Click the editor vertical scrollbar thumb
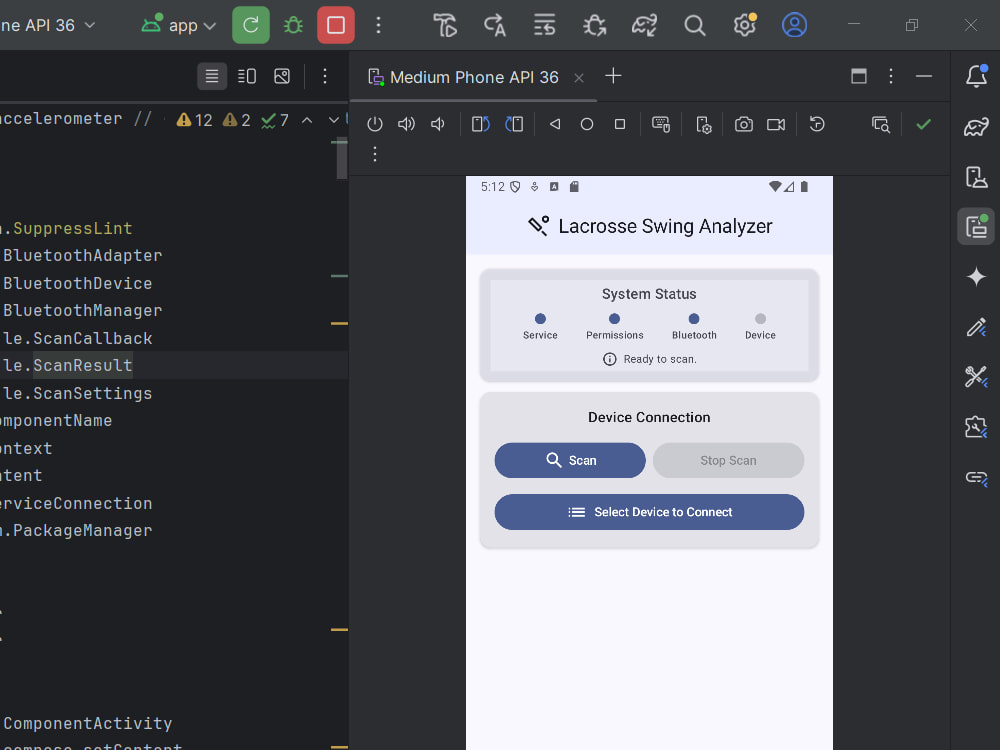Screen dimensions: 1000x750 (x=341, y=158)
